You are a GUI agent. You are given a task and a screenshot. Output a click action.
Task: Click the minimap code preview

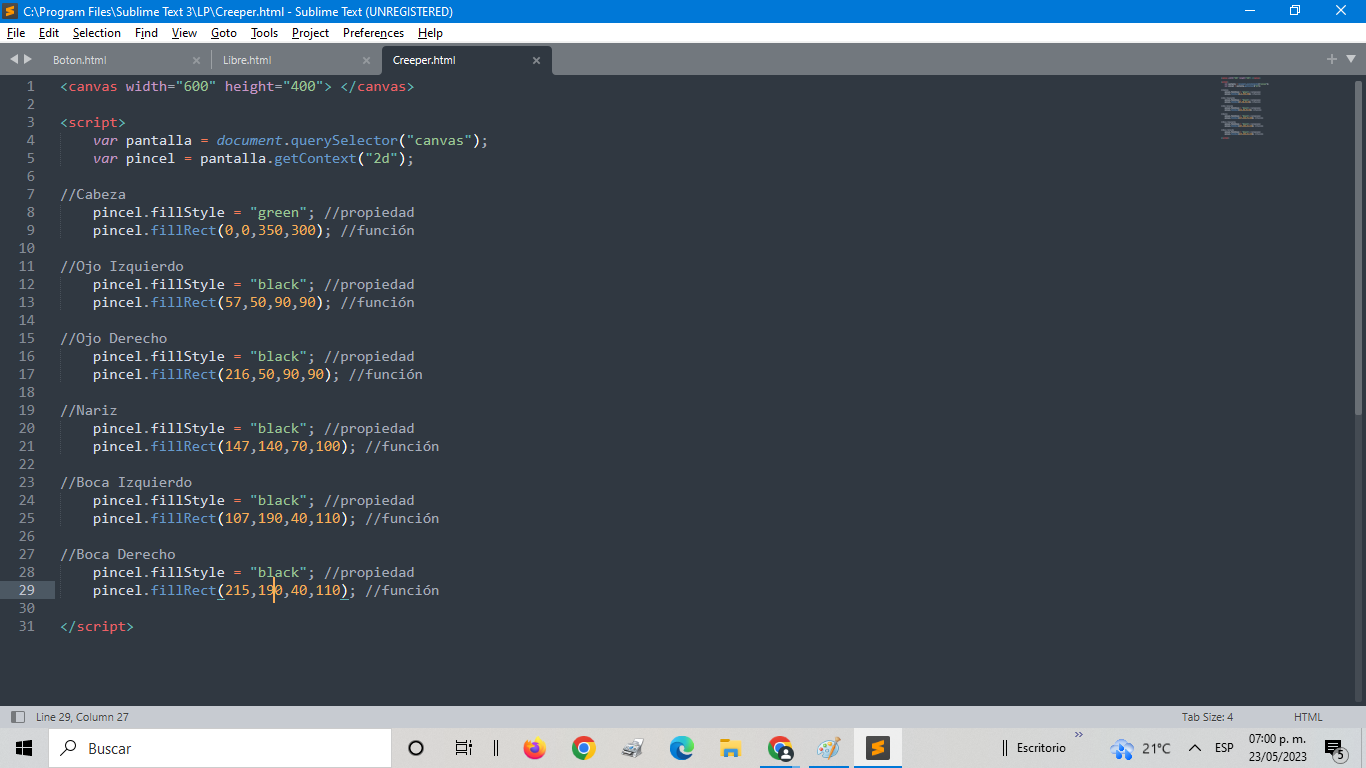click(1245, 108)
